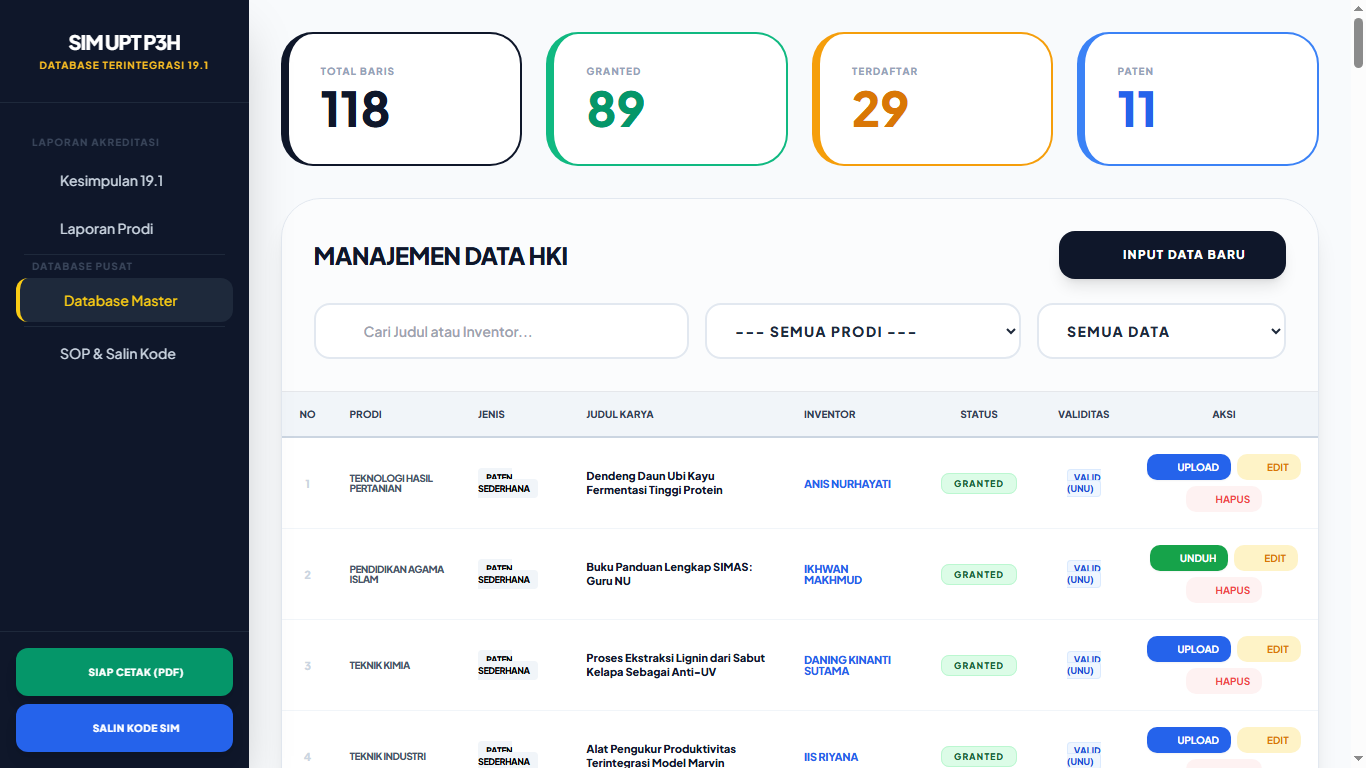This screenshot has width=1366, height=768.
Task: Open the SEMUA DATA filter dropdown
Action: 1161,331
